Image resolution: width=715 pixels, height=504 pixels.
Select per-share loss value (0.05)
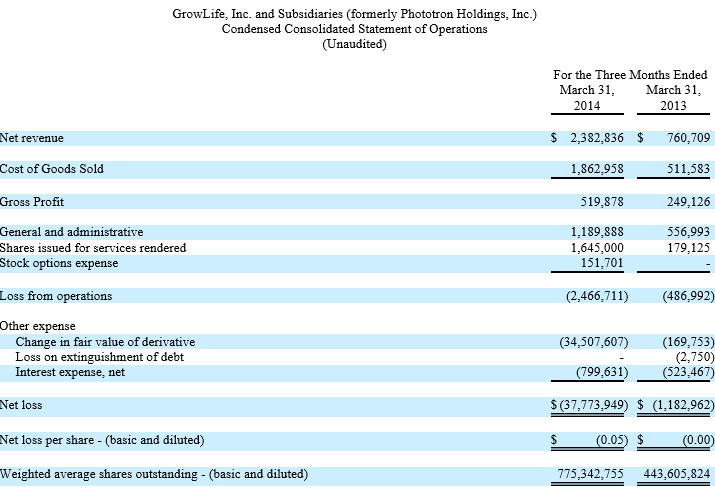(x=612, y=440)
